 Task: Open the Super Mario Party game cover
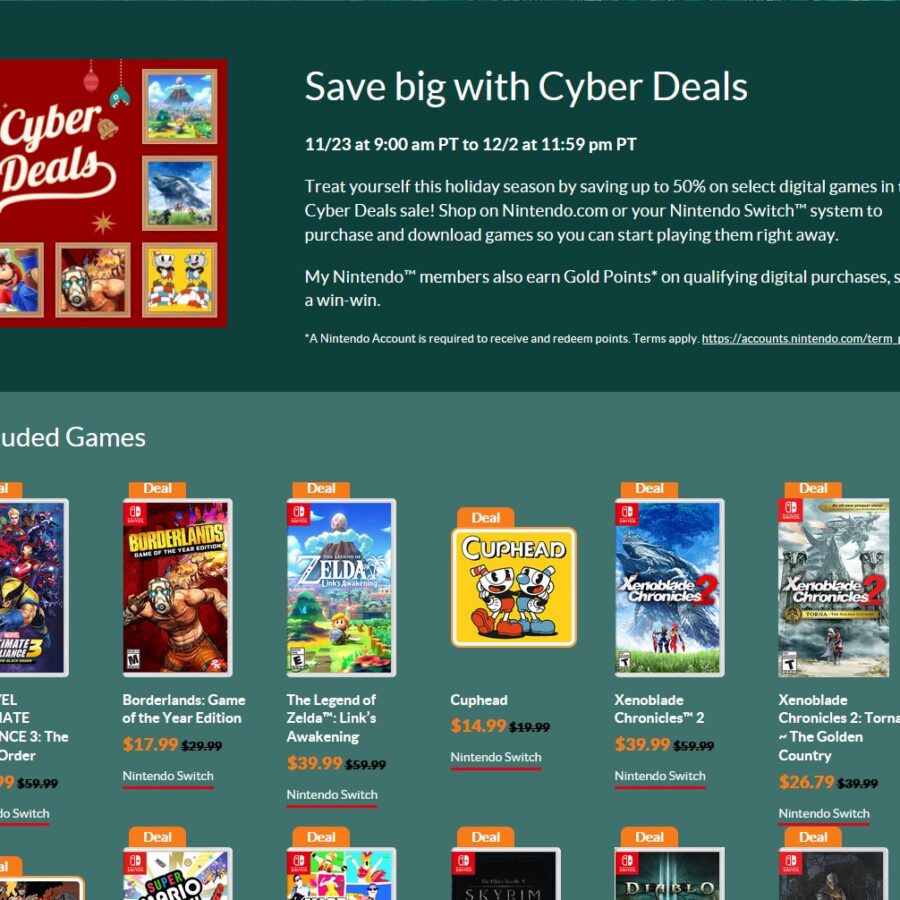[177, 874]
